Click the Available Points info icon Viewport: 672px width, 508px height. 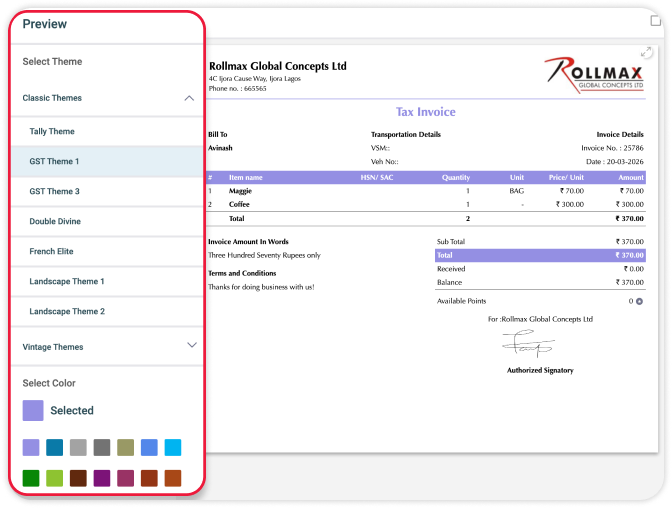coord(639,301)
